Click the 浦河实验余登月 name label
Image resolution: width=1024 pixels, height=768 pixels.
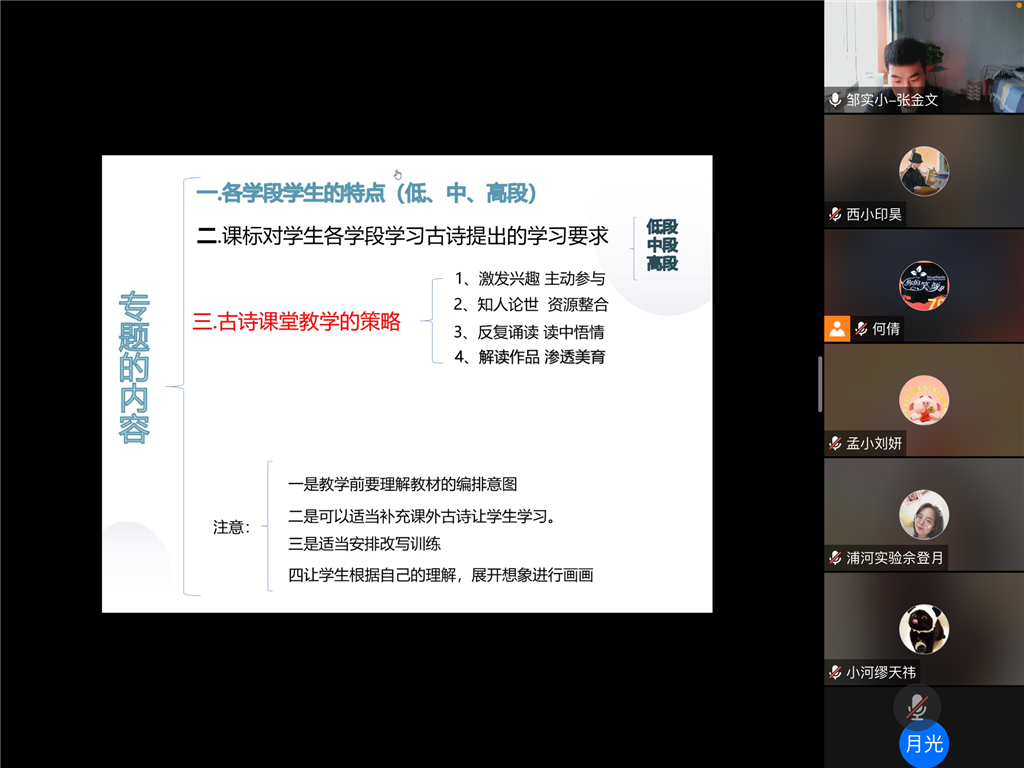click(894, 557)
